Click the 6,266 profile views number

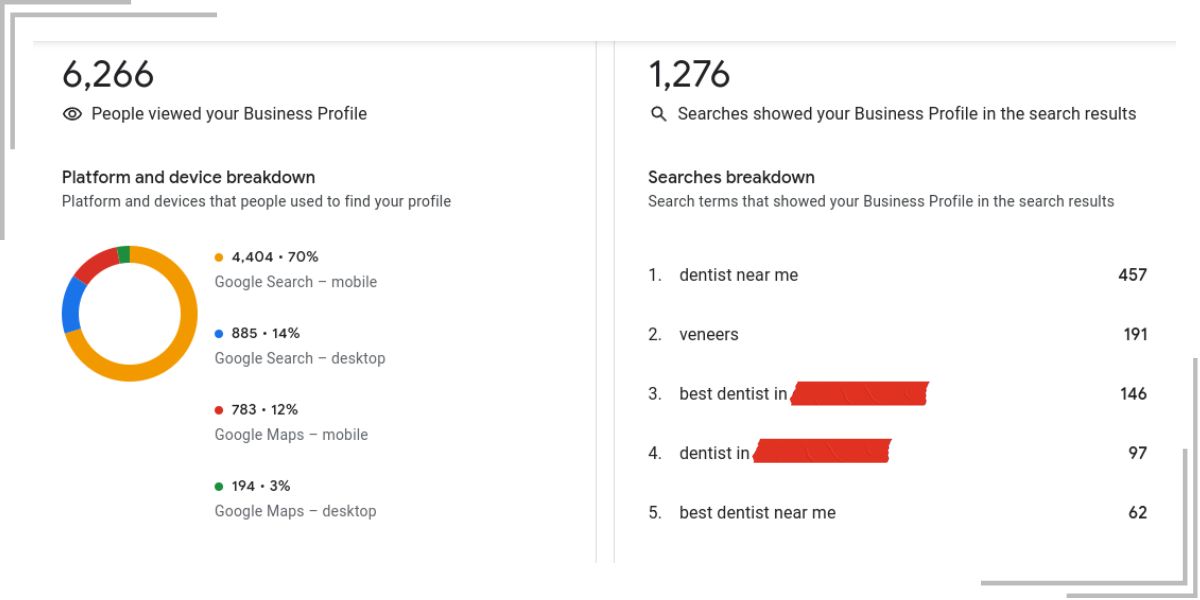[x=108, y=75]
